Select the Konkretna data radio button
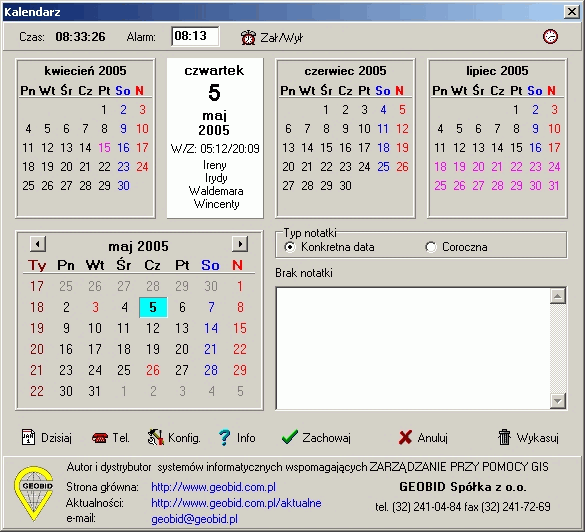585x532 pixels. [290, 247]
